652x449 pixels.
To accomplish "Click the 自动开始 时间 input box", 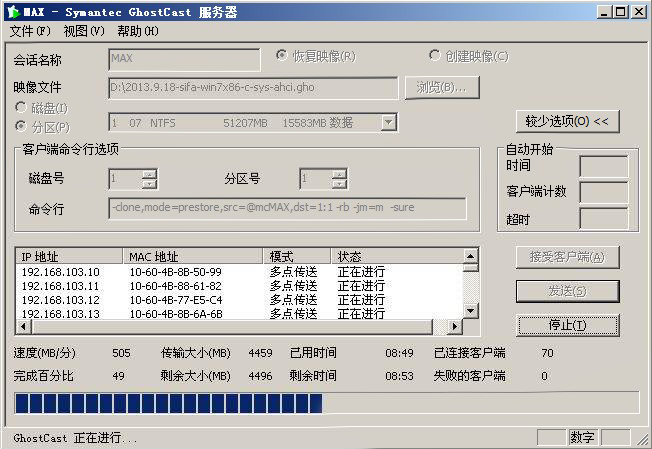I will tap(604, 167).
